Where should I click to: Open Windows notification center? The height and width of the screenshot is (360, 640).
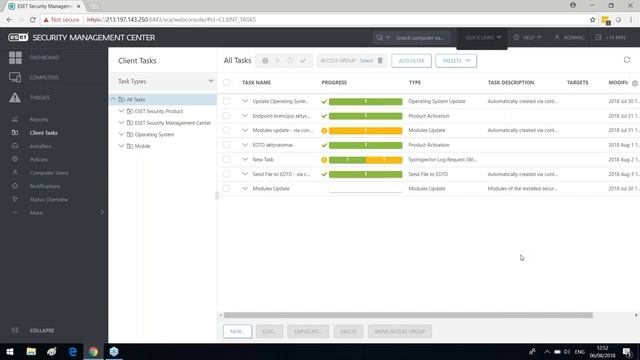point(627,351)
